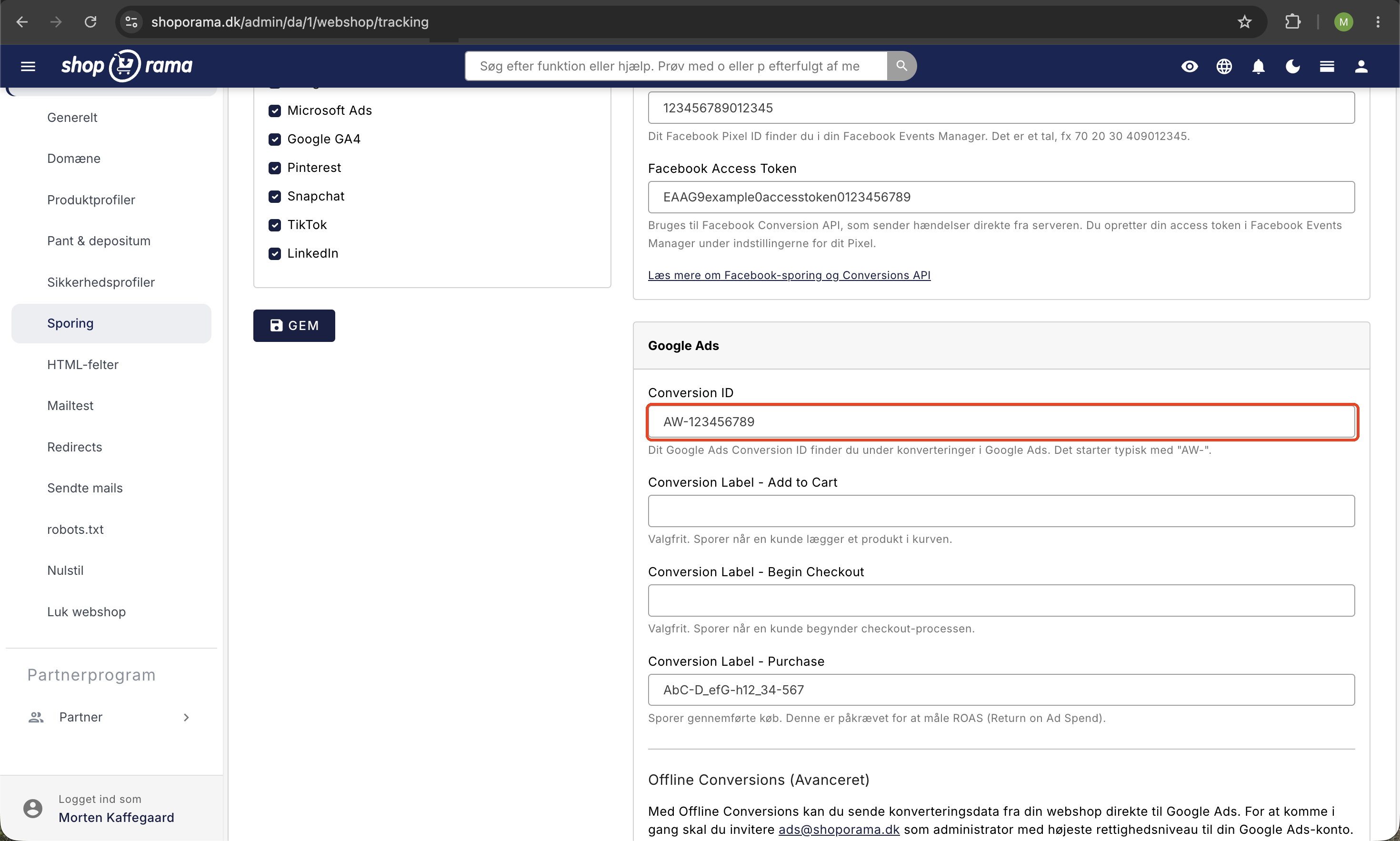Focus the Conversion Label Add to Cart field
Image resolution: width=1400 pixels, height=841 pixels.
point(1001,511)
